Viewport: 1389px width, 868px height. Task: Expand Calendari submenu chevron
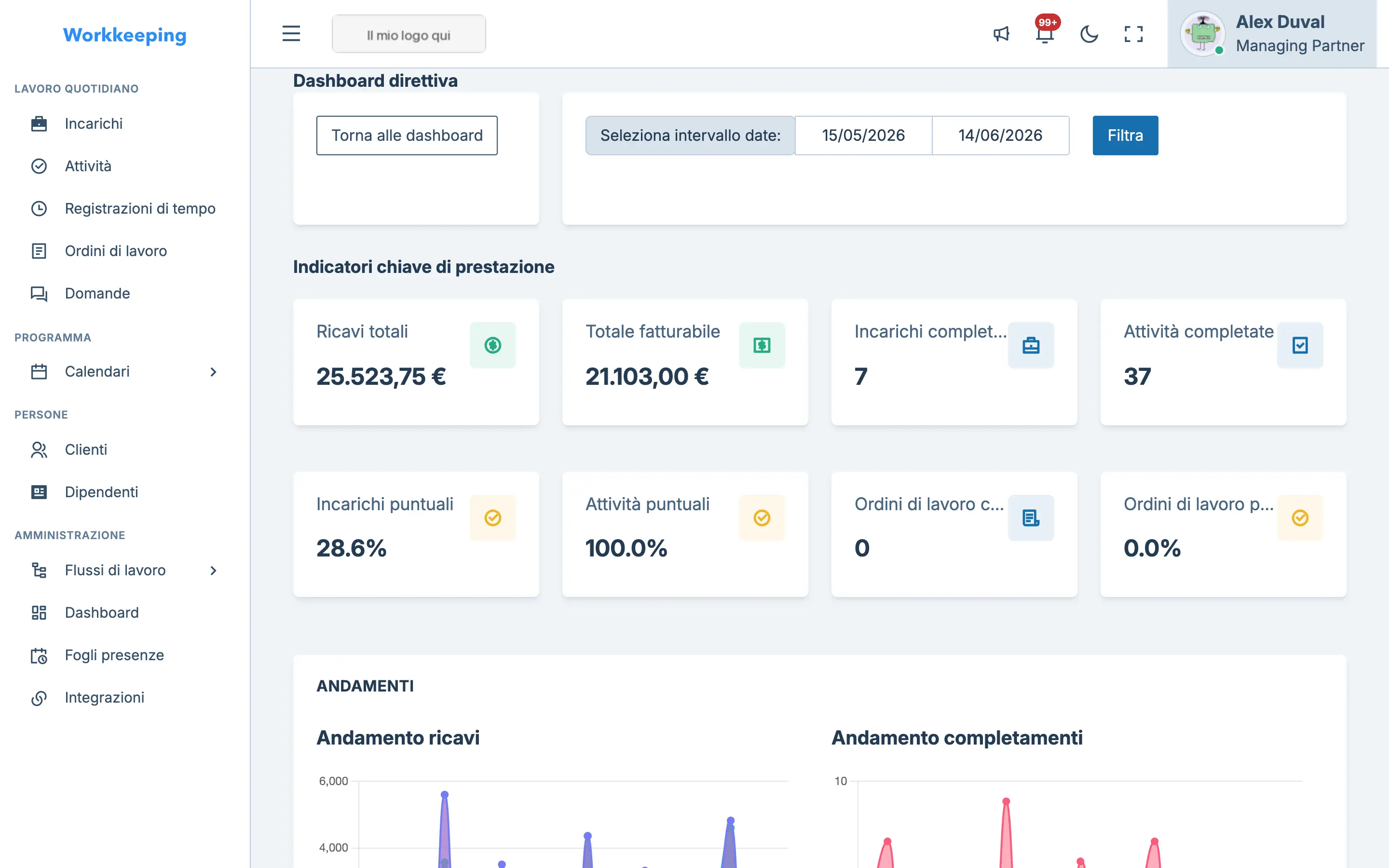(213, 372)
